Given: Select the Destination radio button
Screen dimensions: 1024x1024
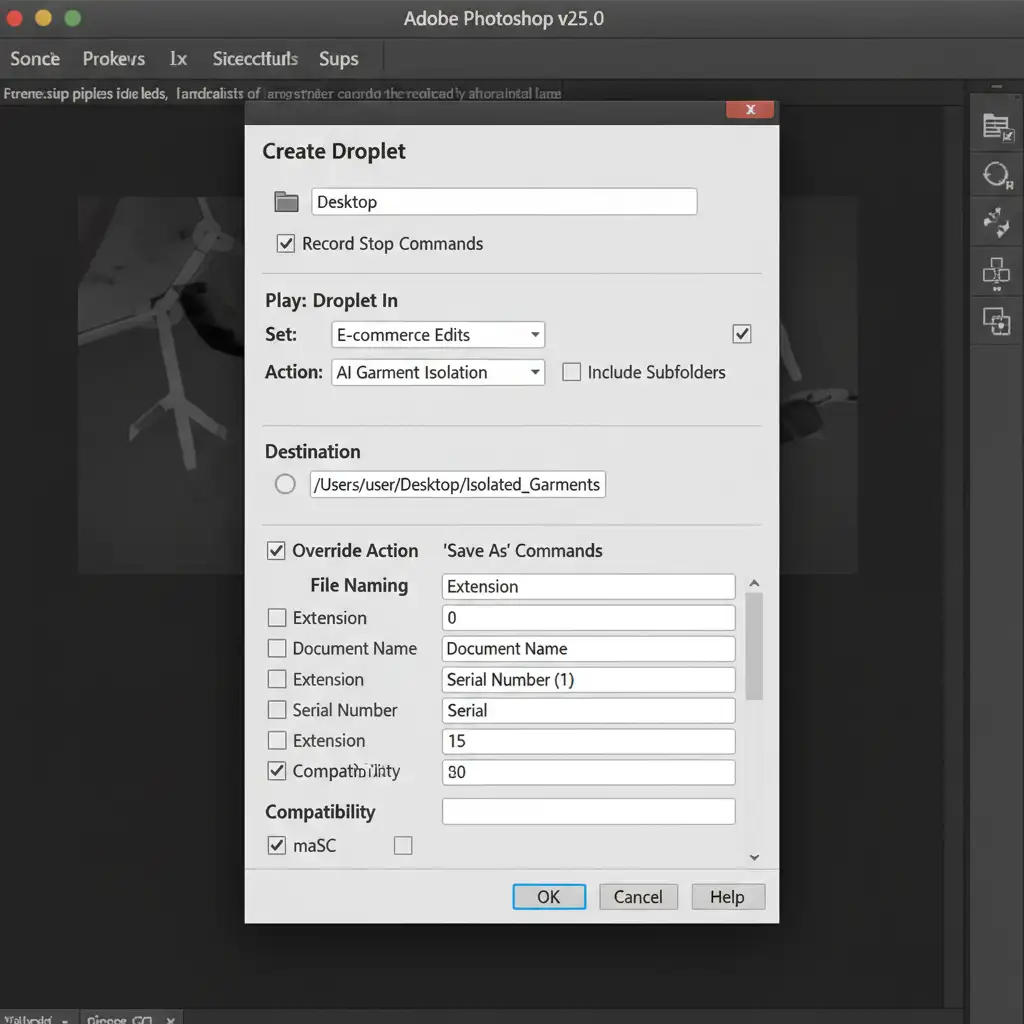Looking at the screenshot, I should (x=285, y=484).
